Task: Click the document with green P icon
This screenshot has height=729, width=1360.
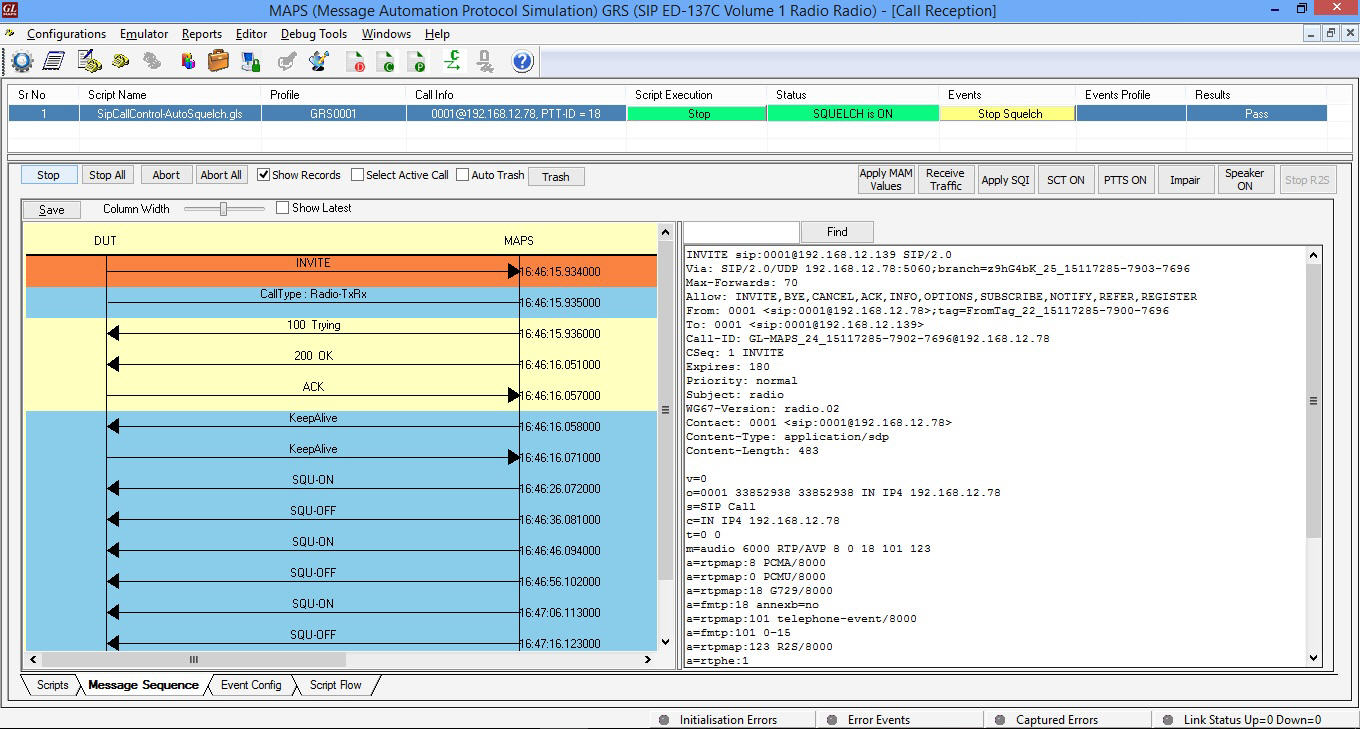Action: pos(417,62)
